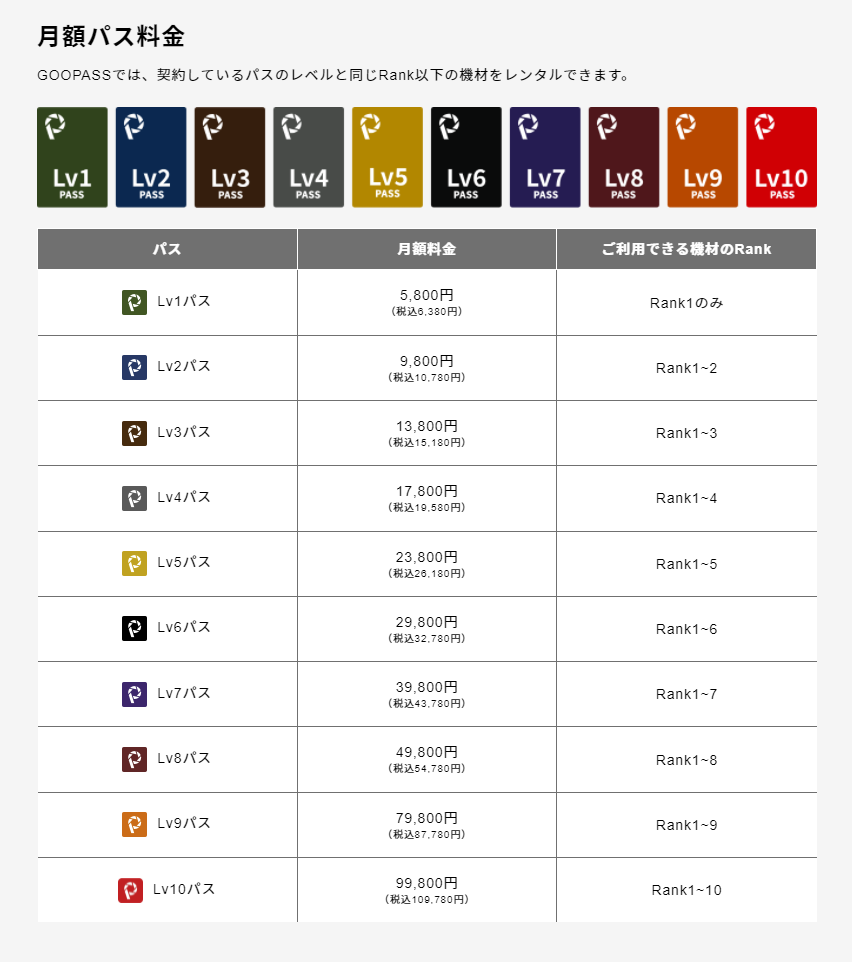Click the gold Lv5 PASS card
This screenshot has height=962, width=852.
click(388, 157)
